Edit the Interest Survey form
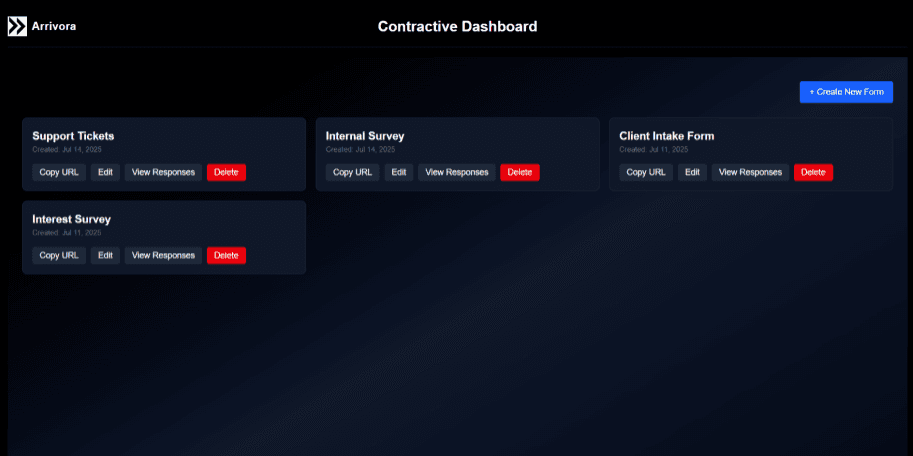This screenshot has width=913, height=456. pyautogui.click(x=105, y=256)
